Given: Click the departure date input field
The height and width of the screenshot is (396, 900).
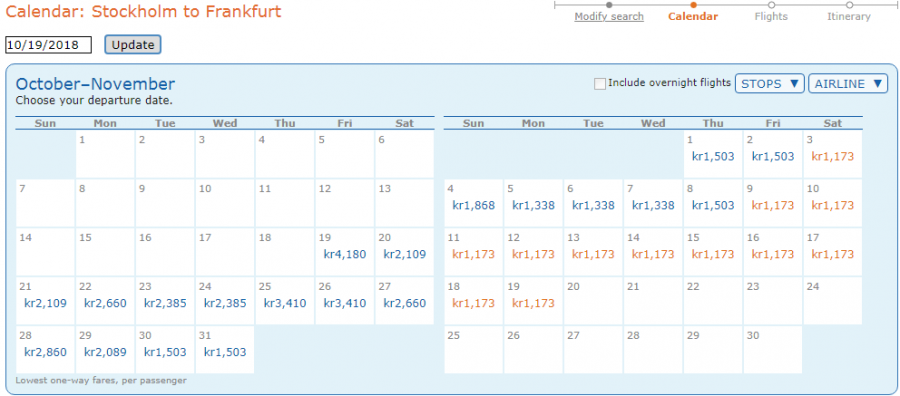Looking at the screenshot, I should 48,45.
